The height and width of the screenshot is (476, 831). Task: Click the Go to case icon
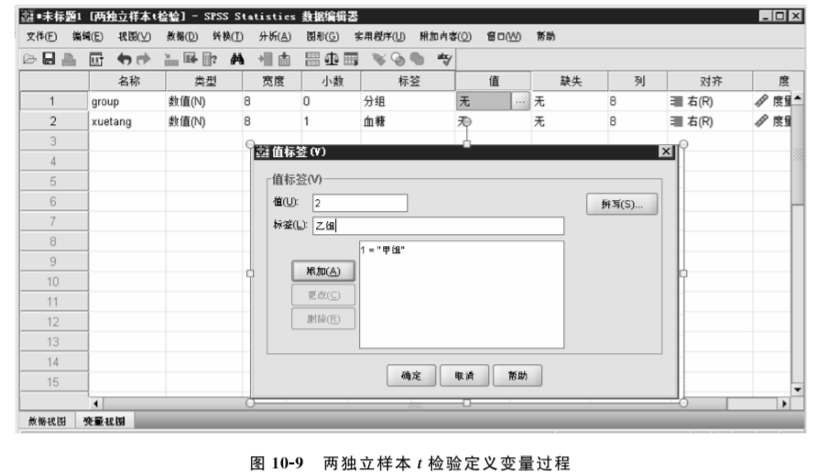[171, 59]
